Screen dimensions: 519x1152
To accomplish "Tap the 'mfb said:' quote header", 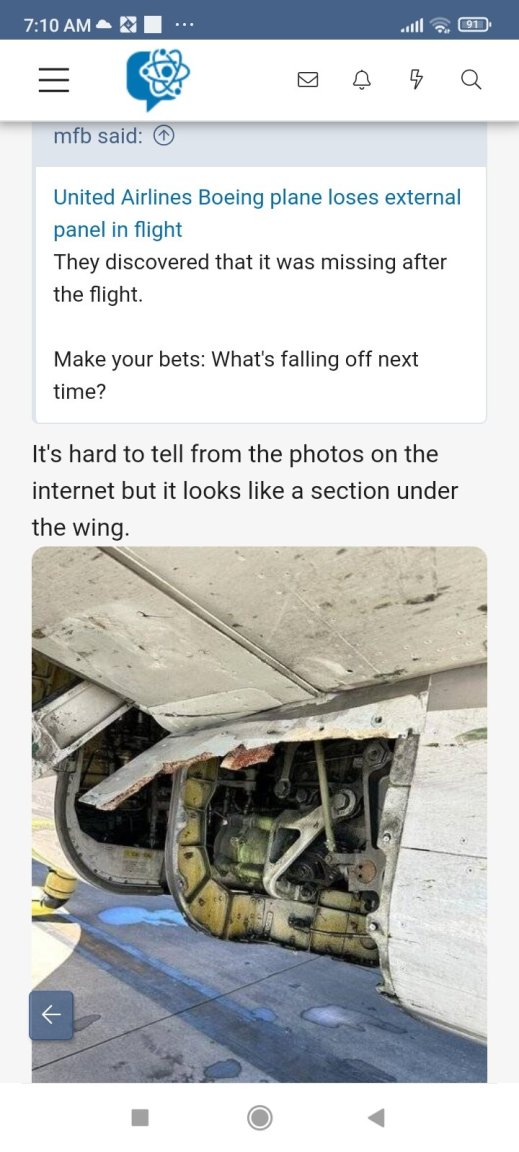I will (x=98, y=137).
